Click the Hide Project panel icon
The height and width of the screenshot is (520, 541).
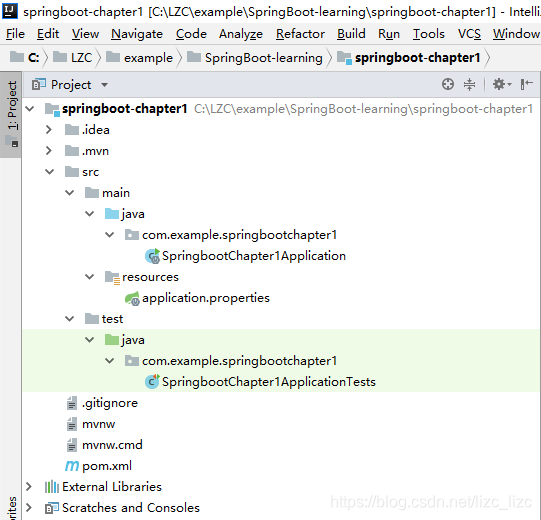coord(527,84)
